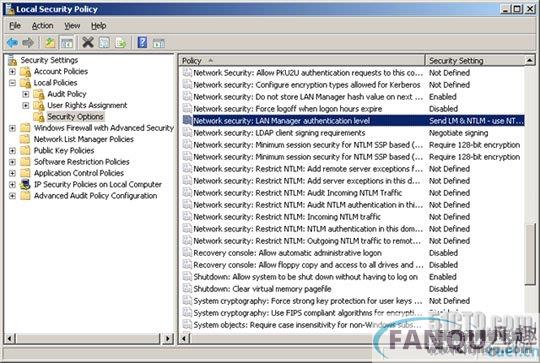540x363 pixels.
Task: Select 'Force strong key protection for user keys' policy
Action: click(x=308, y=301)
